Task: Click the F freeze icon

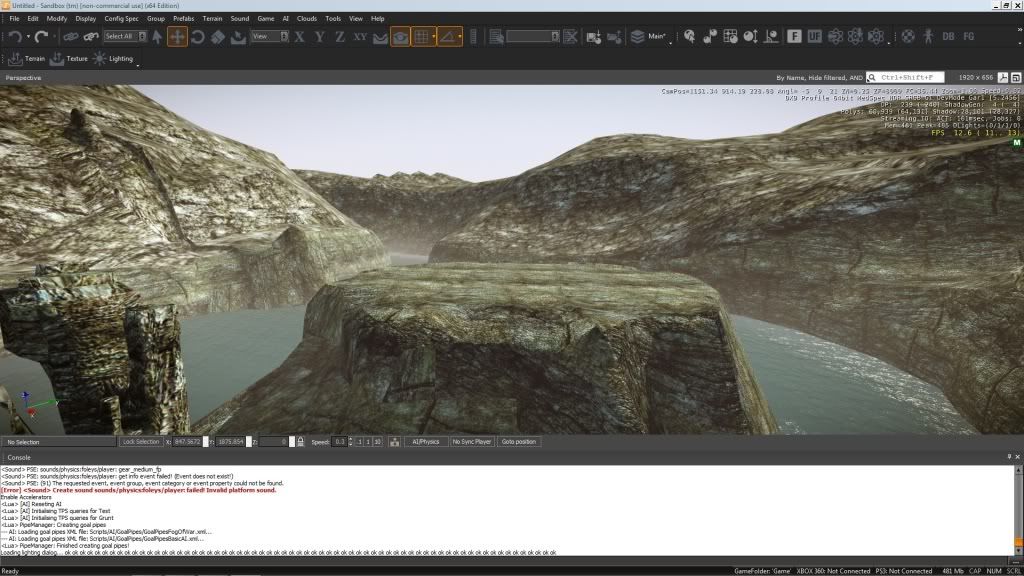Action: click(794, 37)
